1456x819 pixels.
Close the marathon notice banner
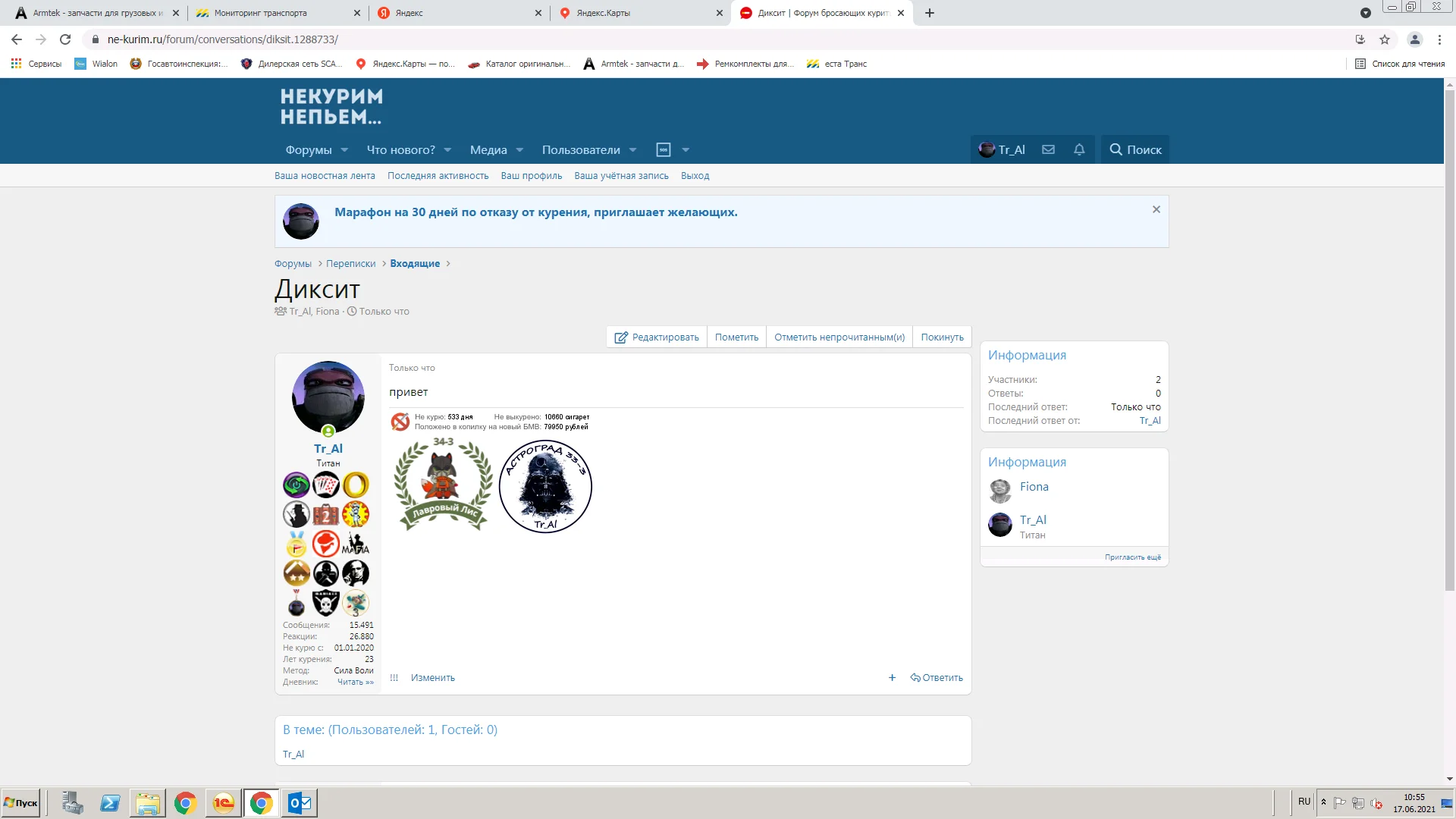pos(1156,209)
